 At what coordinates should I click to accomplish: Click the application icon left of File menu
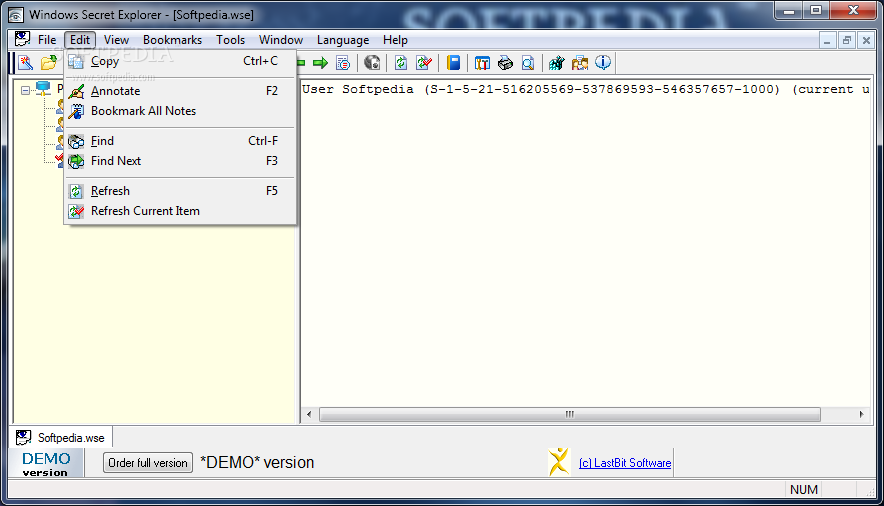[x=23, y=39]
